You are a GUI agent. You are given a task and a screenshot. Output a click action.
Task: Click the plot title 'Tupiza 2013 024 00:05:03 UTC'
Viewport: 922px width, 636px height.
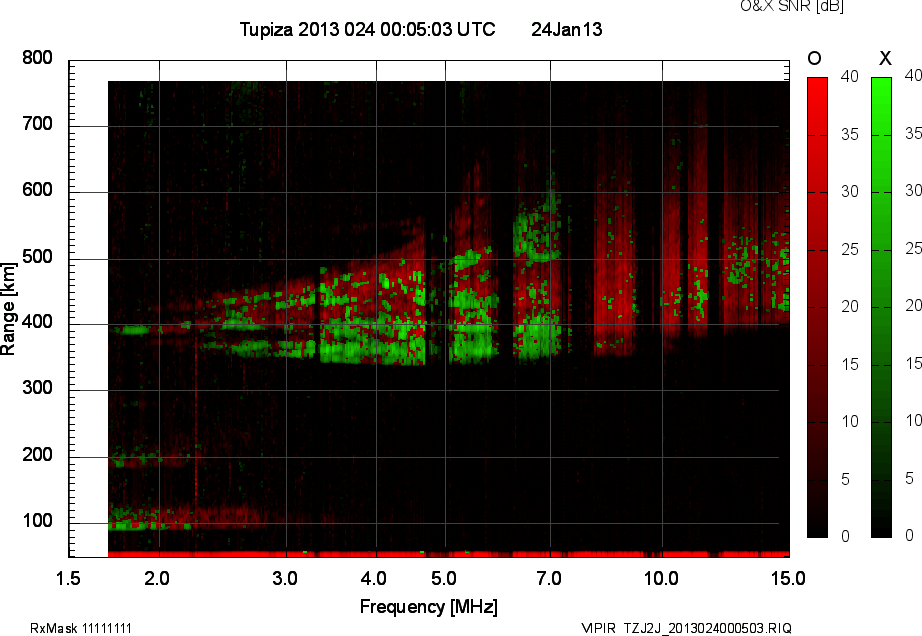point(367,29)
